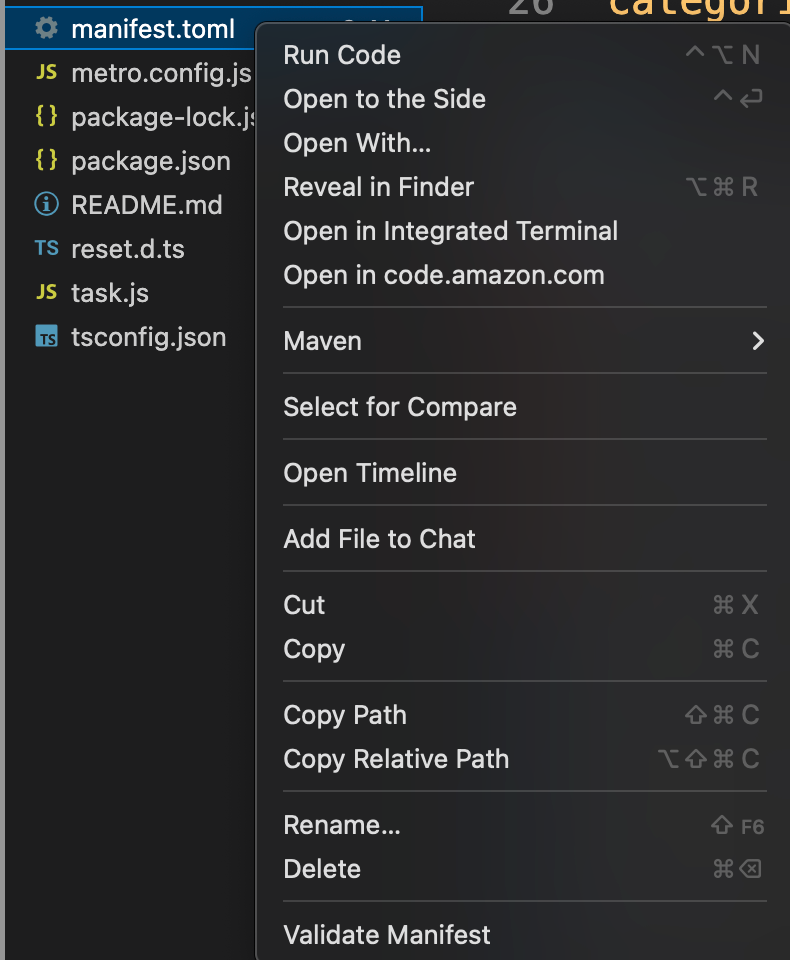This screenshot has height=960, width=790.
Task: Choose Select for Compare
Action: point(400,407)
